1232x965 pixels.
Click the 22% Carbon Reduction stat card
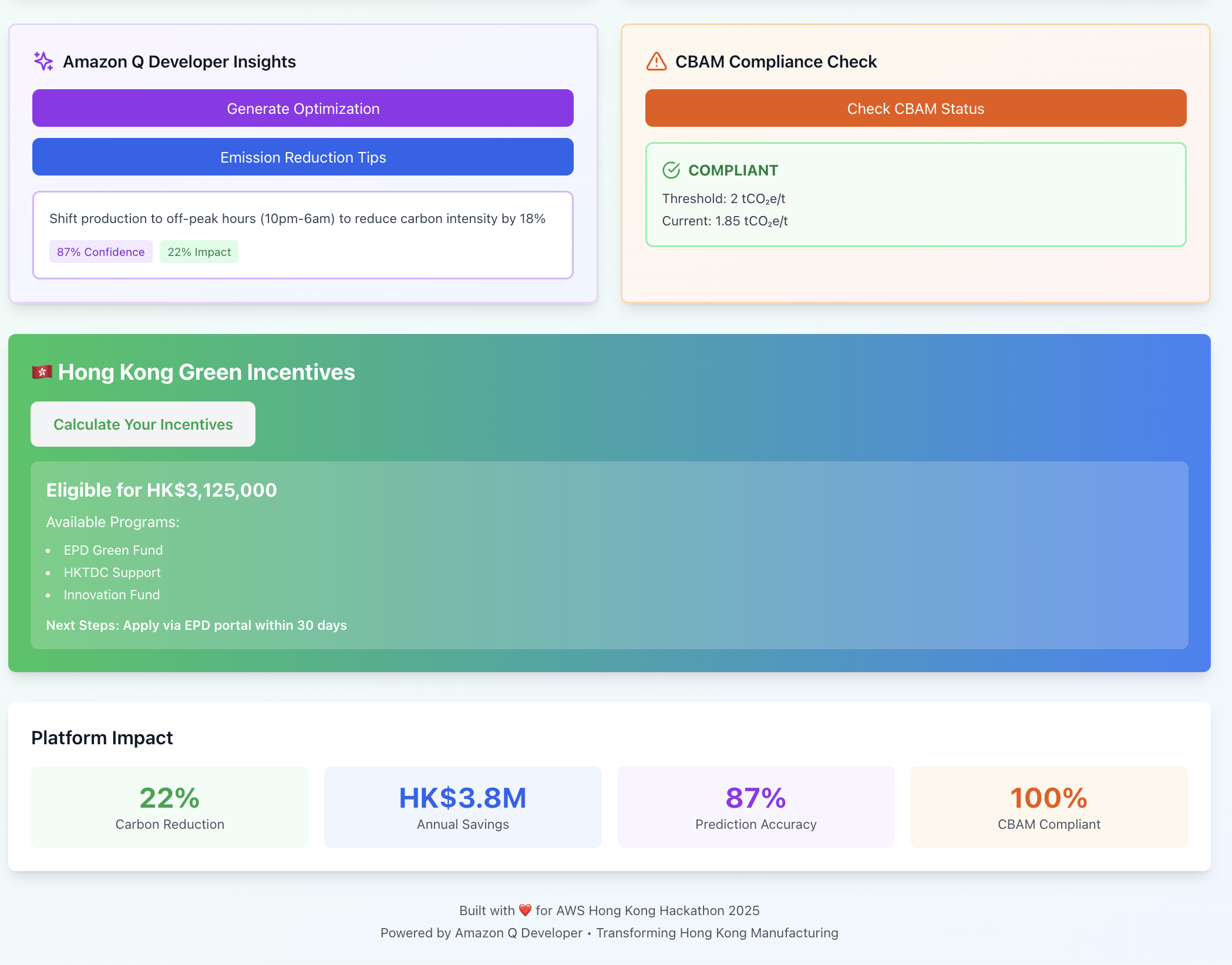pyautogui.click(x=170, y=807)
